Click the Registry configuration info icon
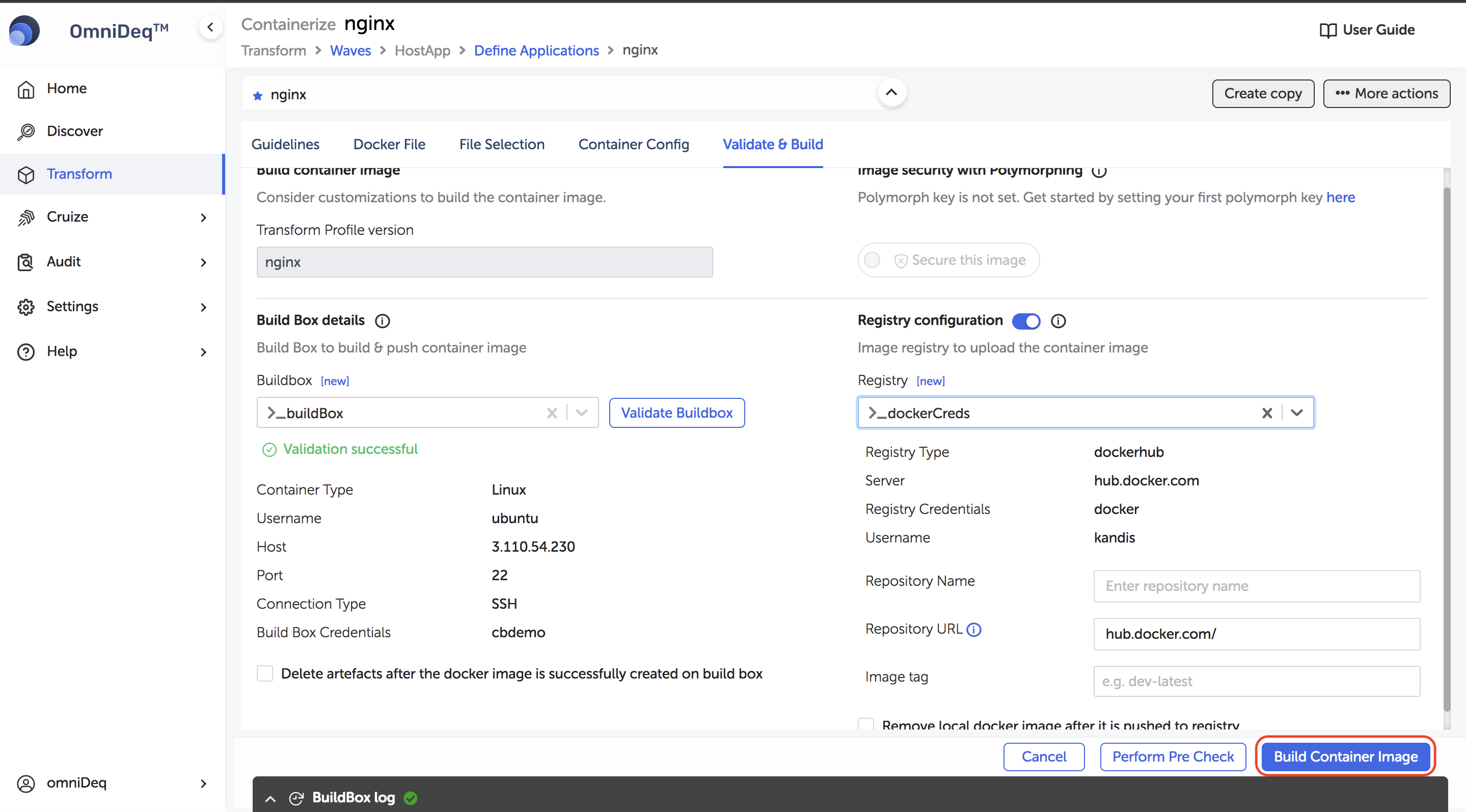1466x812 pixels. [x=1058, y=321]
